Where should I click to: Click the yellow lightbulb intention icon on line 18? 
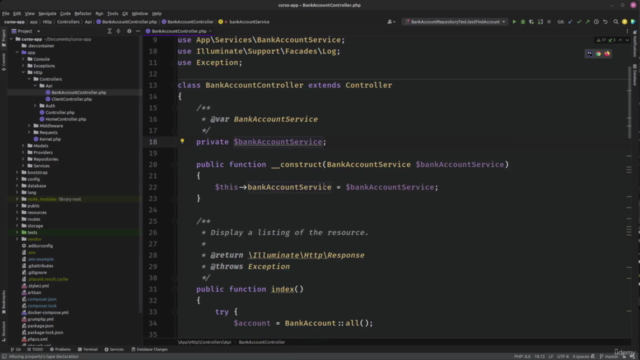pyautogui.click(x=182, y=141)
